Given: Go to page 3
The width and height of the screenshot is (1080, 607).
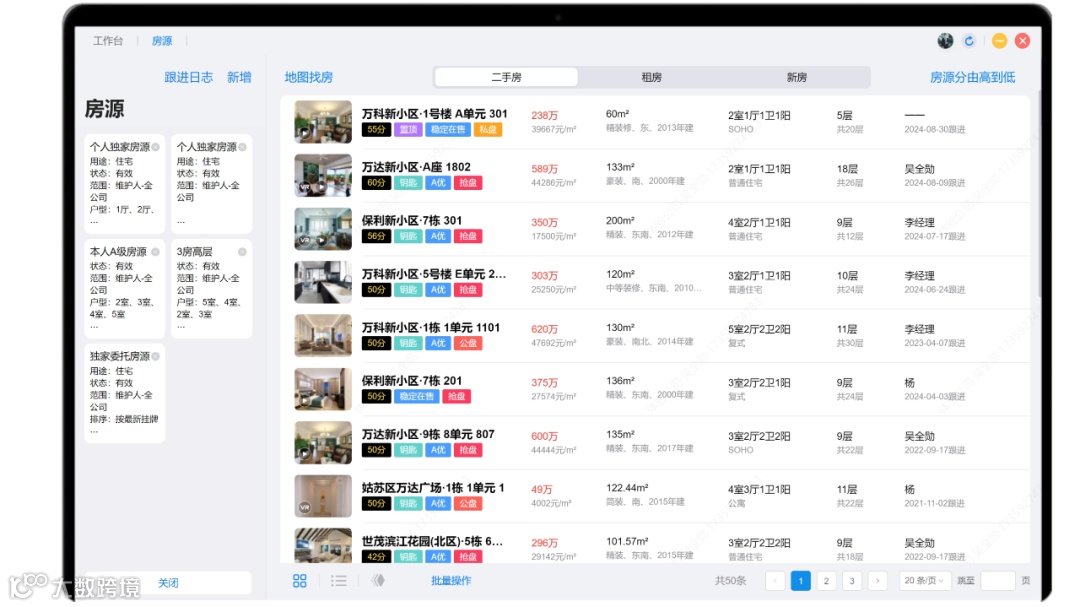Looking at the screenshot, I should [x=852, y=581].
